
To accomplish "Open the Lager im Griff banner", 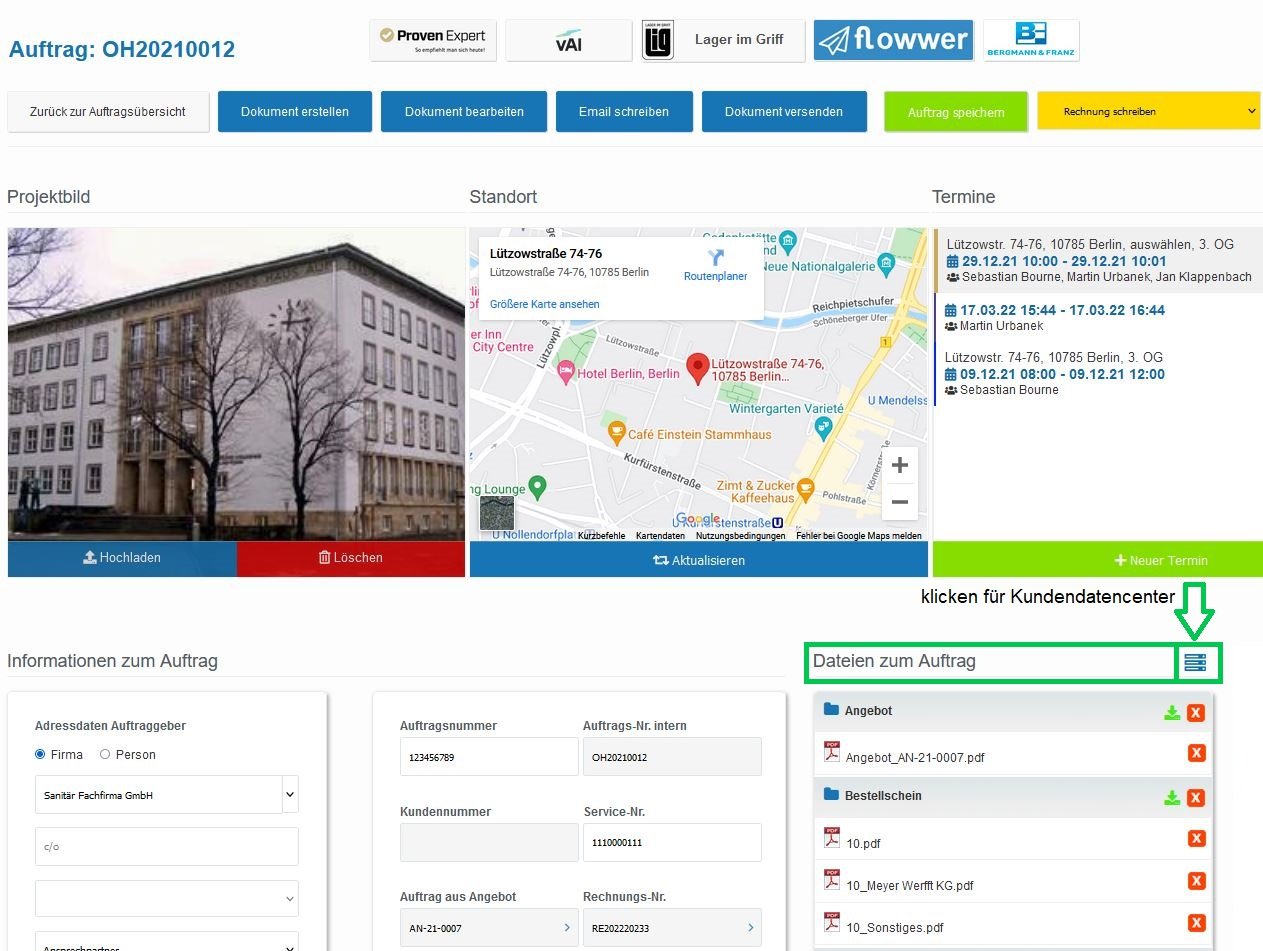I will (723, 40).
